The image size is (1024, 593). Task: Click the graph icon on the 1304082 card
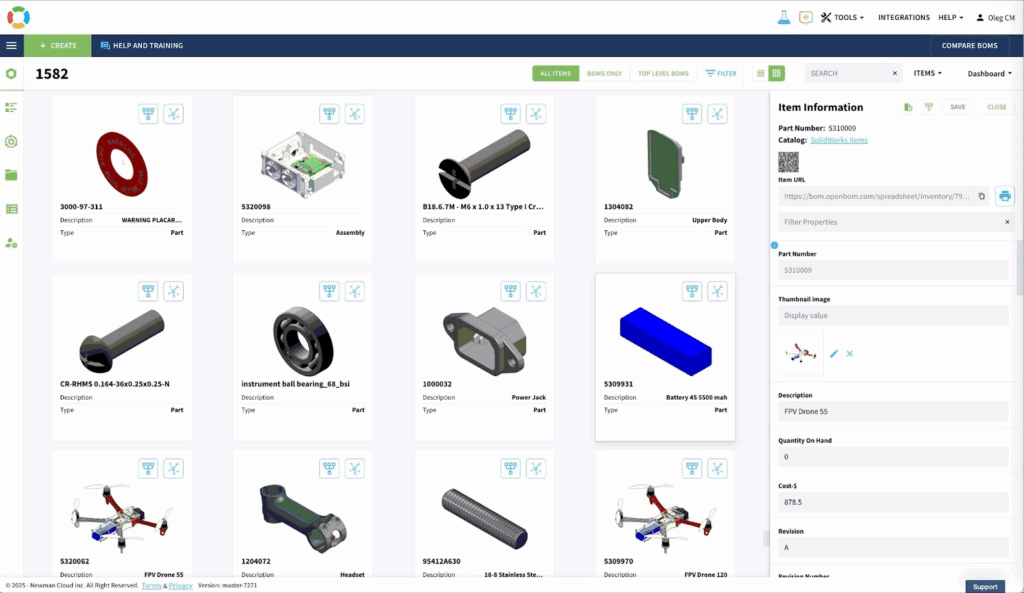(x=717, y=114)
